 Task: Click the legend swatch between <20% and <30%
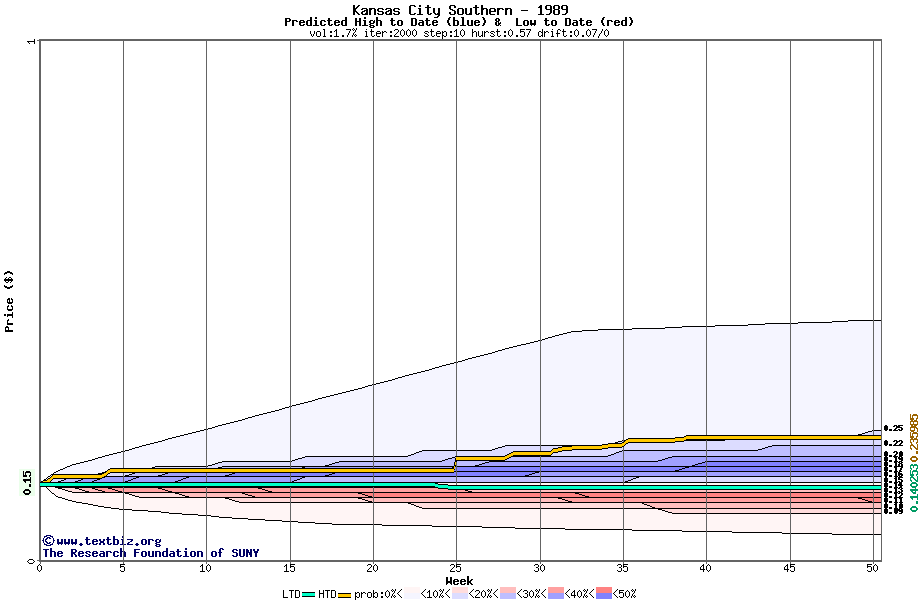pyautogui.click(x=508, y=594)
